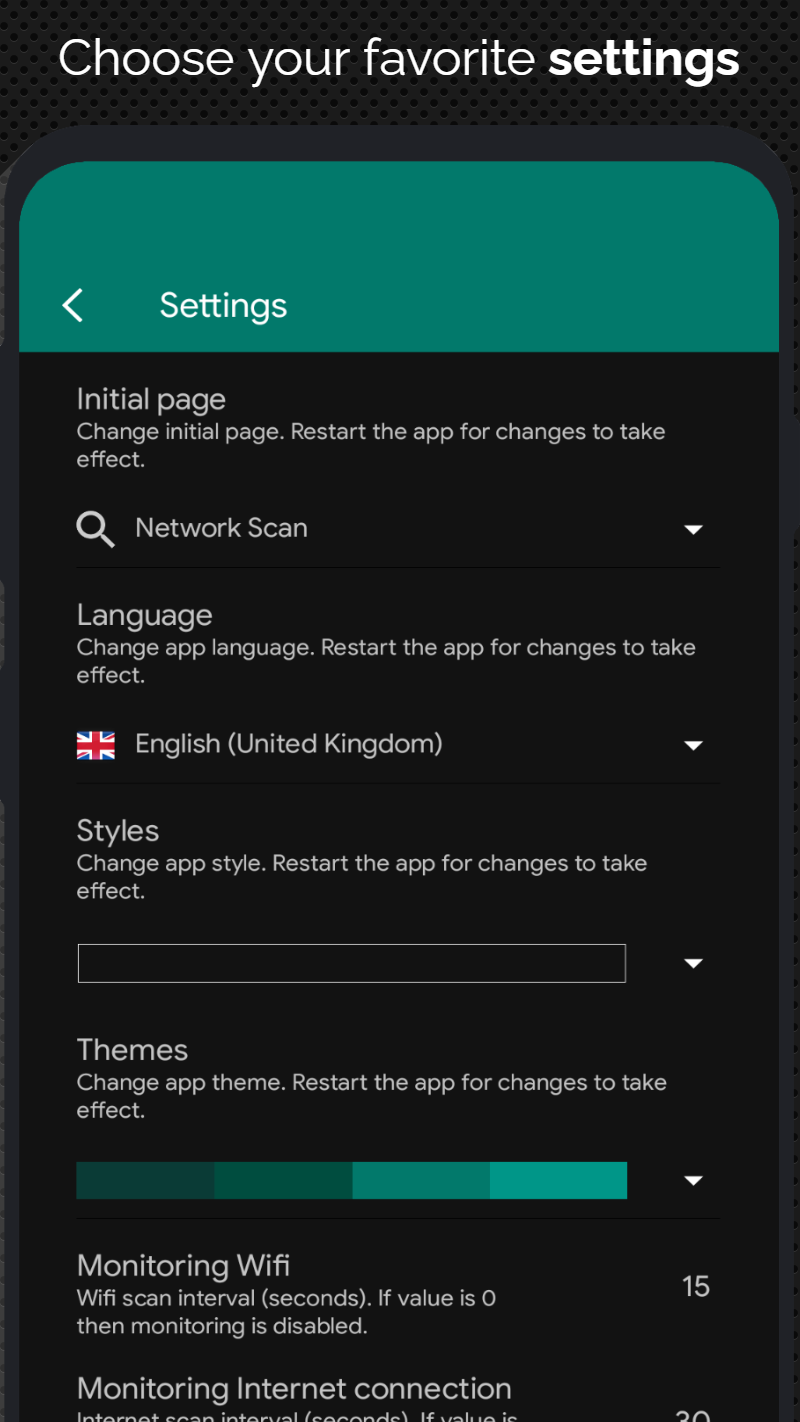The image size is (800, 1422).
Task: Expand the Initial page dropdown arrow
Action: coord(693,529)
